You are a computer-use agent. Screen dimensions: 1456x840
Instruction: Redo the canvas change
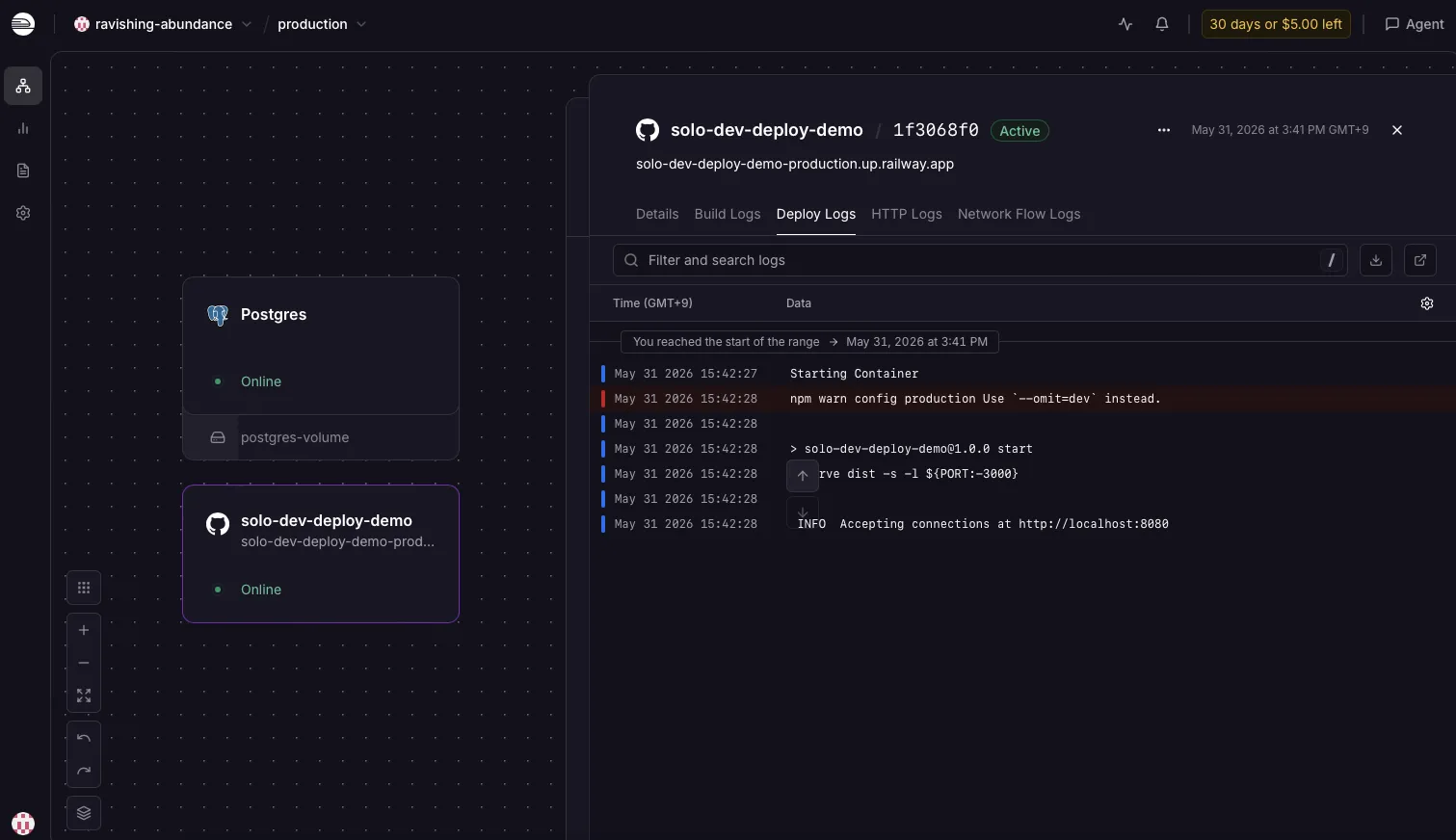(x=84, y=771)
